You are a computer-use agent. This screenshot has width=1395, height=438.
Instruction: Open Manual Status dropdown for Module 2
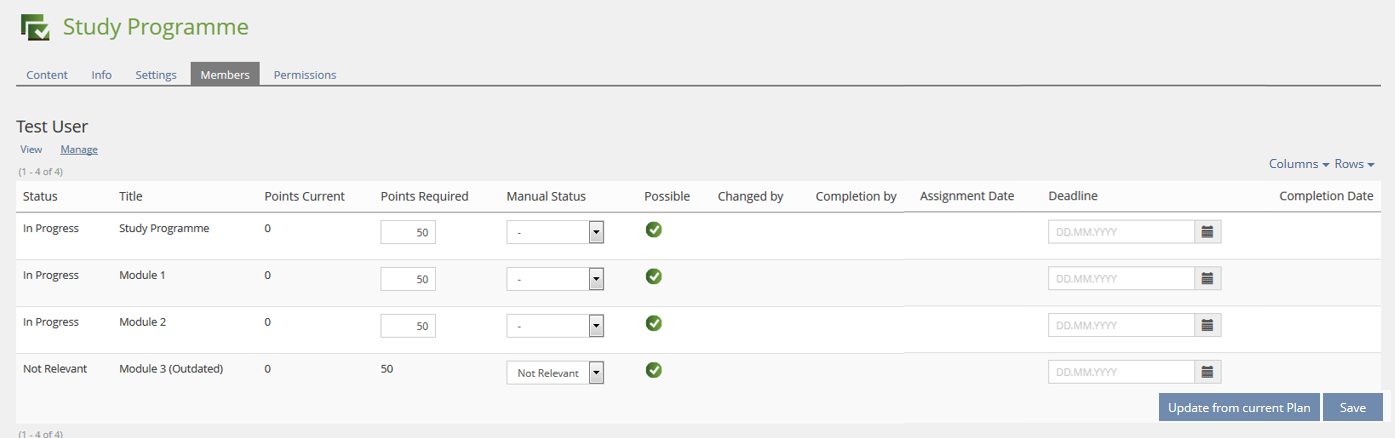[x=555, y=326]
